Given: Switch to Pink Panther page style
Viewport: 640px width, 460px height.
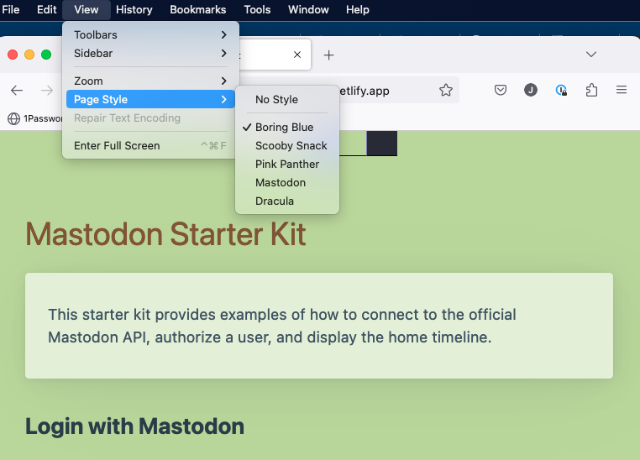Looking at the screenshot, I should tap(287, 164).
